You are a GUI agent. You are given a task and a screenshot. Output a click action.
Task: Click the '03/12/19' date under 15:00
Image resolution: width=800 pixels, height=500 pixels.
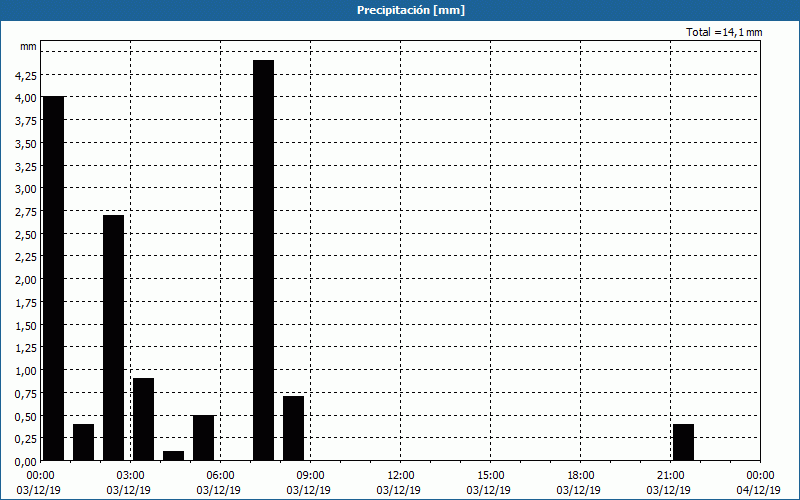click(x=489, y=490)
